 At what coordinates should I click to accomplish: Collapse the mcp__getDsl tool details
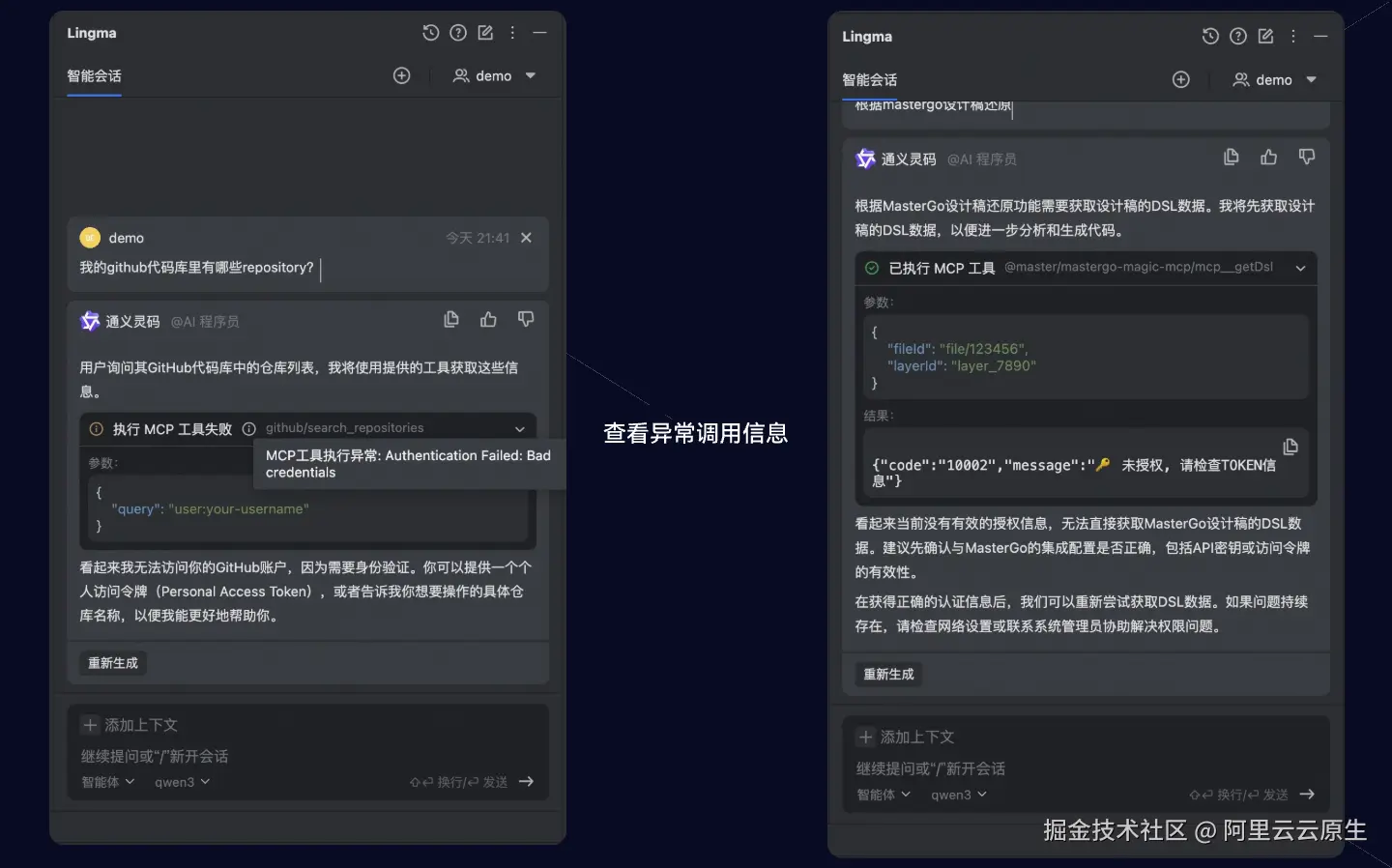(1301, 269)
